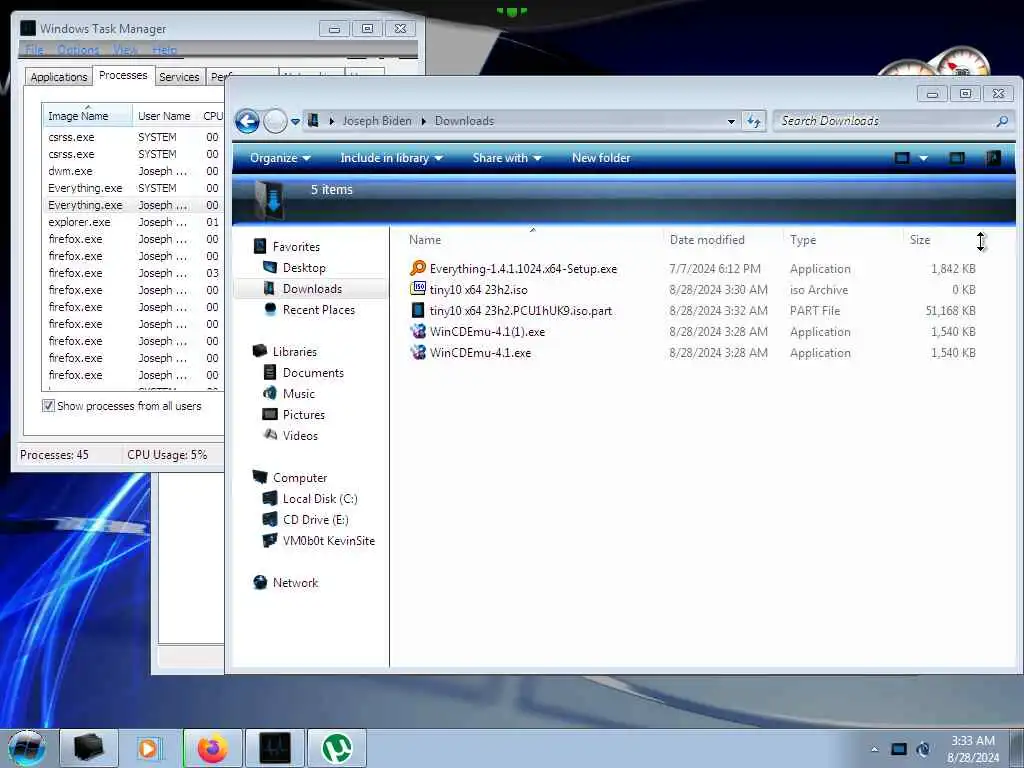Select Everything.exe process owned by SYSTEM

133,188
